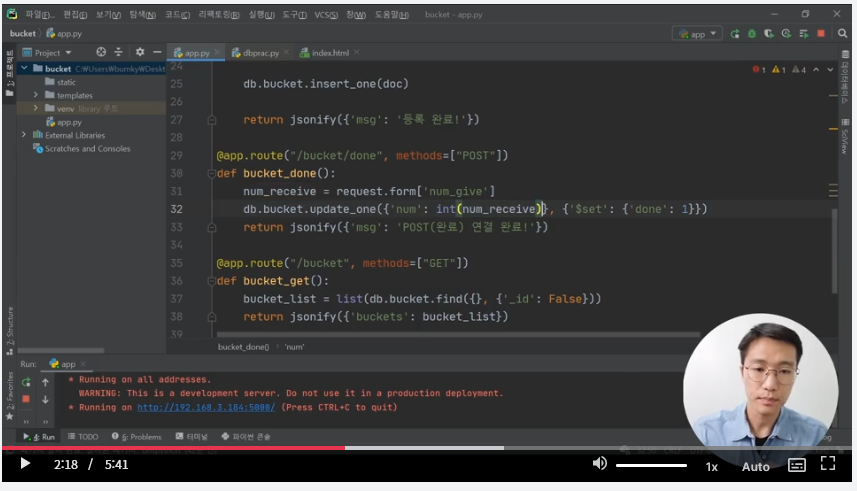Open the 실행(U) menu

tap(261, 15)
